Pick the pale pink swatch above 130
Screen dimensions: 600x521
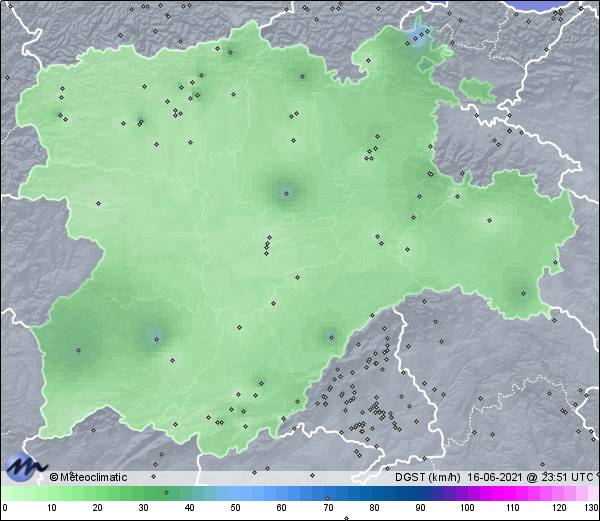tap(594, 493)
